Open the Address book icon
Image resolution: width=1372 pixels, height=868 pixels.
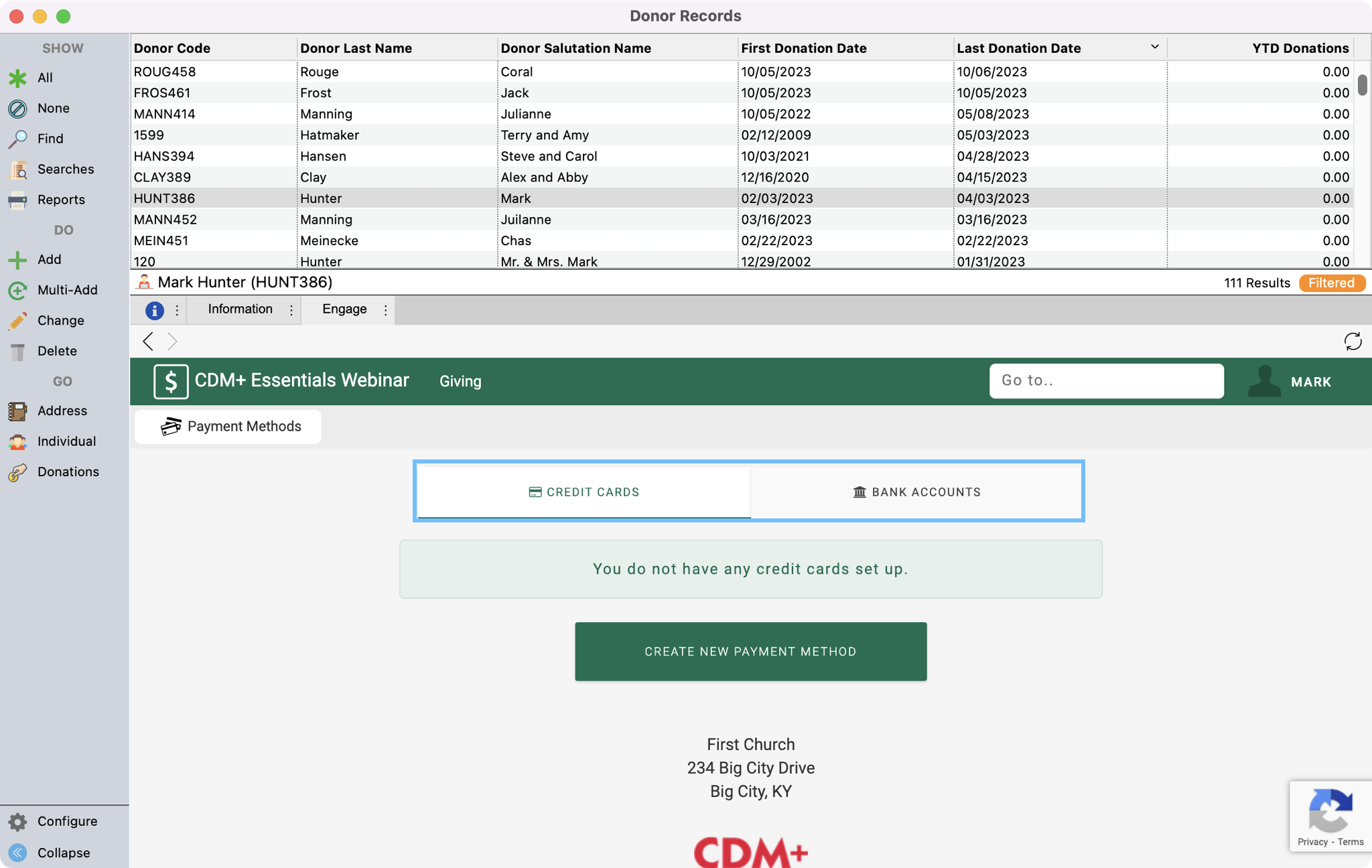click(17, 411)
